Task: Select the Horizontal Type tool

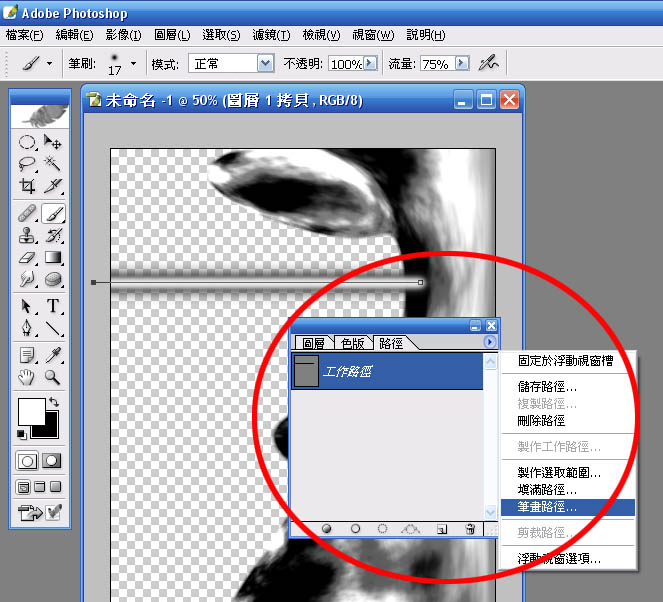Action: tap(53, 306)
